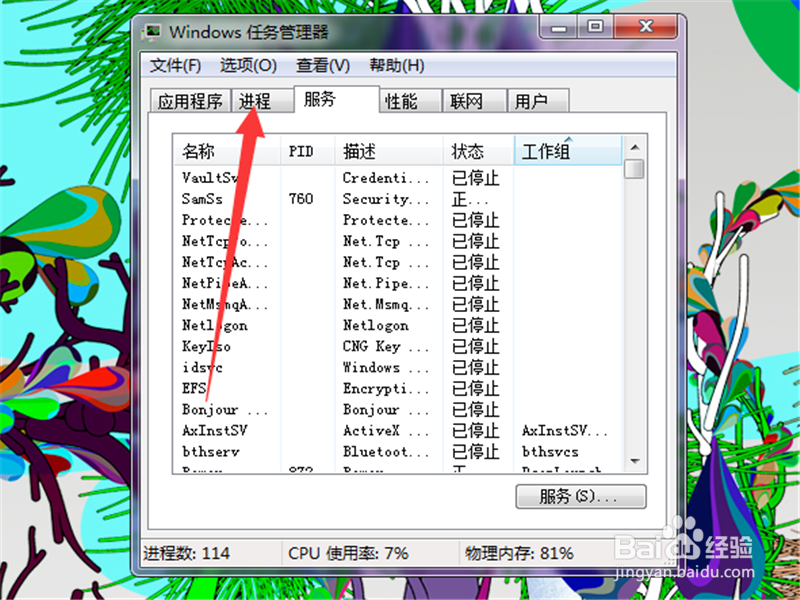Open the 文件(F) menu

click(x=176, y=65)
